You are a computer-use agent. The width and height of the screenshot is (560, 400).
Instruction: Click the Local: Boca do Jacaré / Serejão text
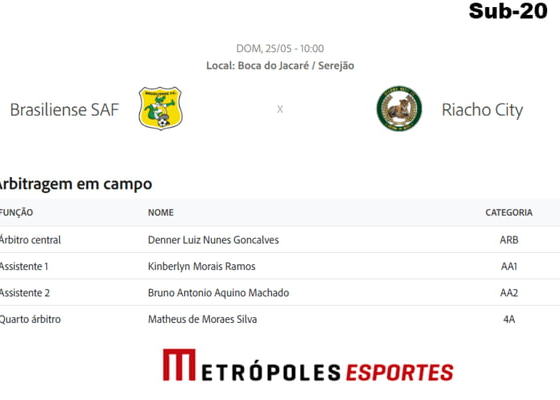[280, 66]
